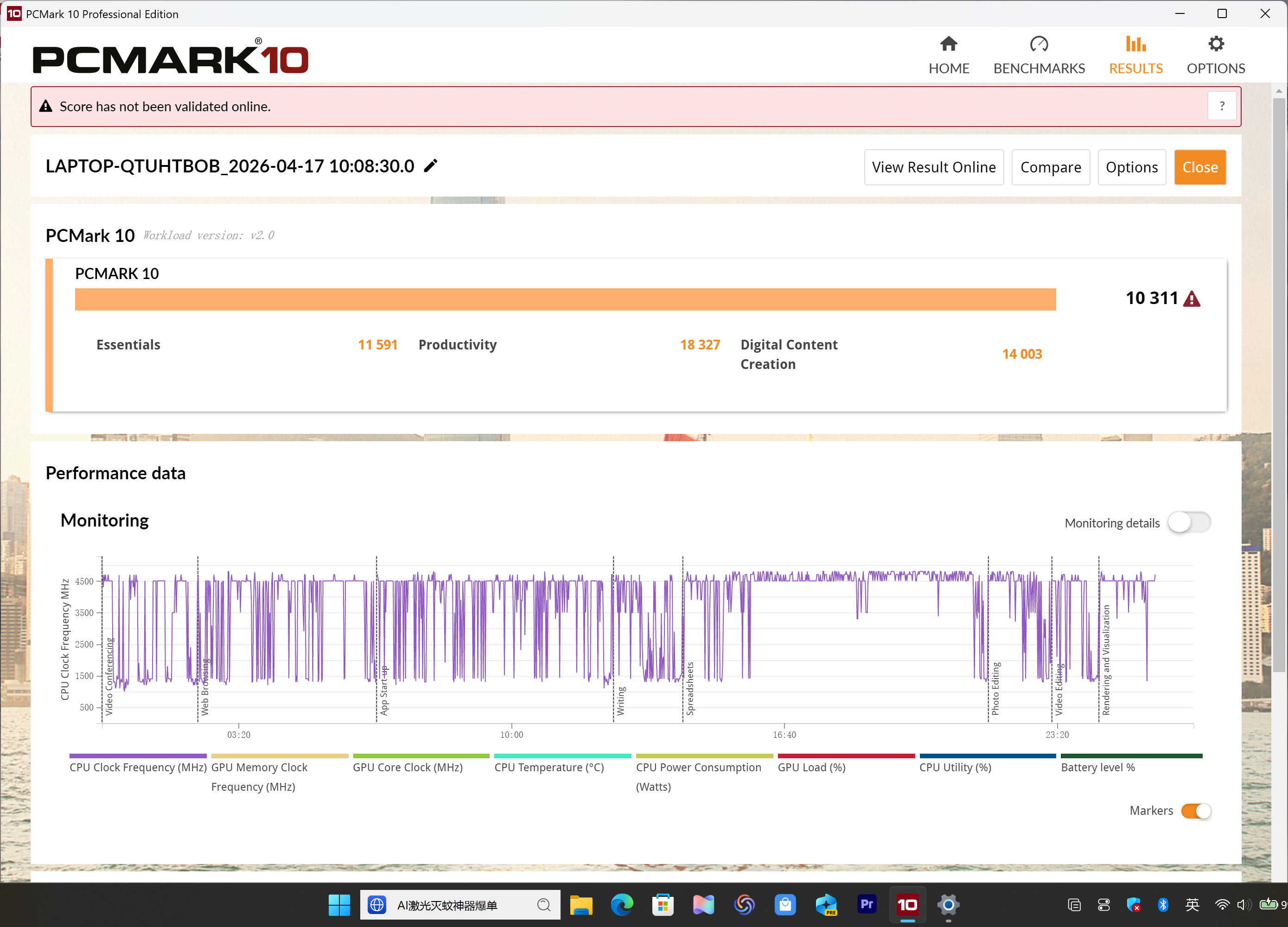Expand the Essentials score section

click(x=128, y=344)
